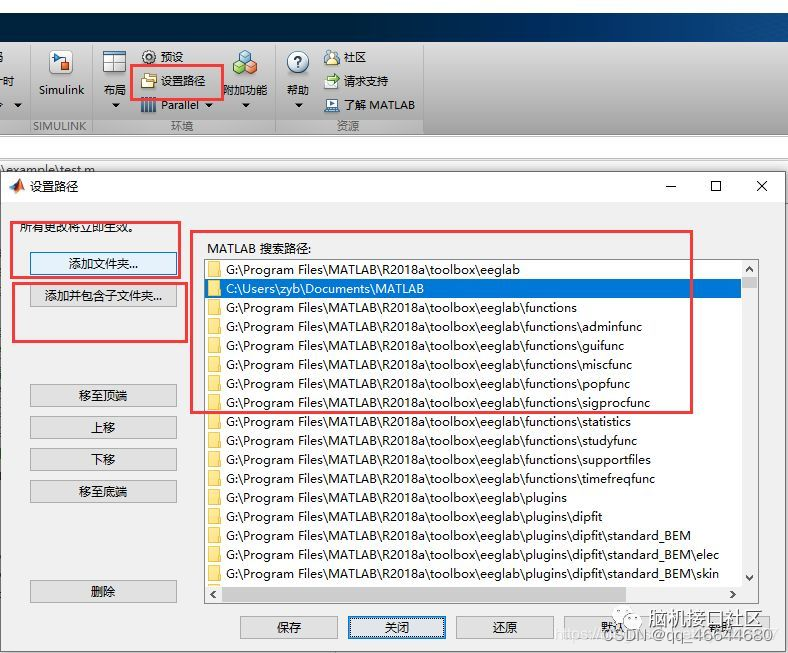Click Revert (还原) button
Screen dimensions: 788x653
tap(505, 627)
